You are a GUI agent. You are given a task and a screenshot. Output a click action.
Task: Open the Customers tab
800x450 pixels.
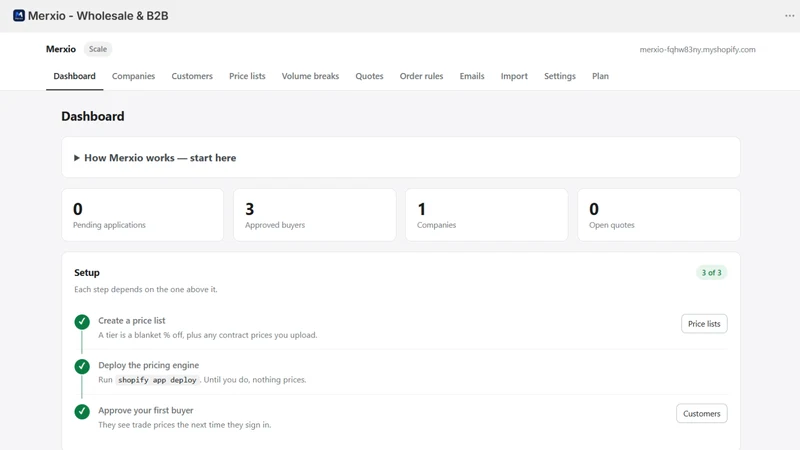pyautogui.click(x=192, y=76)
